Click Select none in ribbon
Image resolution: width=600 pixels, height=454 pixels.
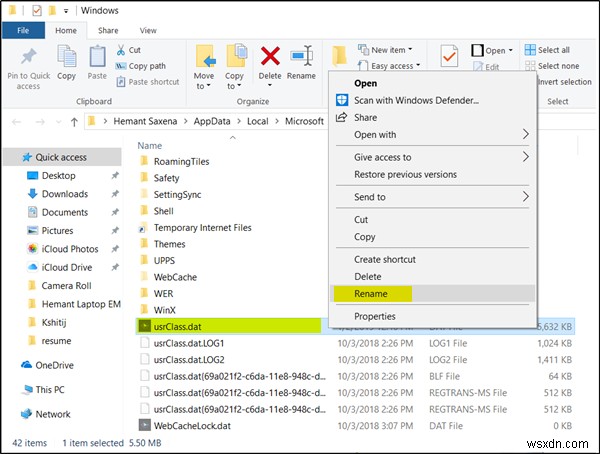[552, 66]
